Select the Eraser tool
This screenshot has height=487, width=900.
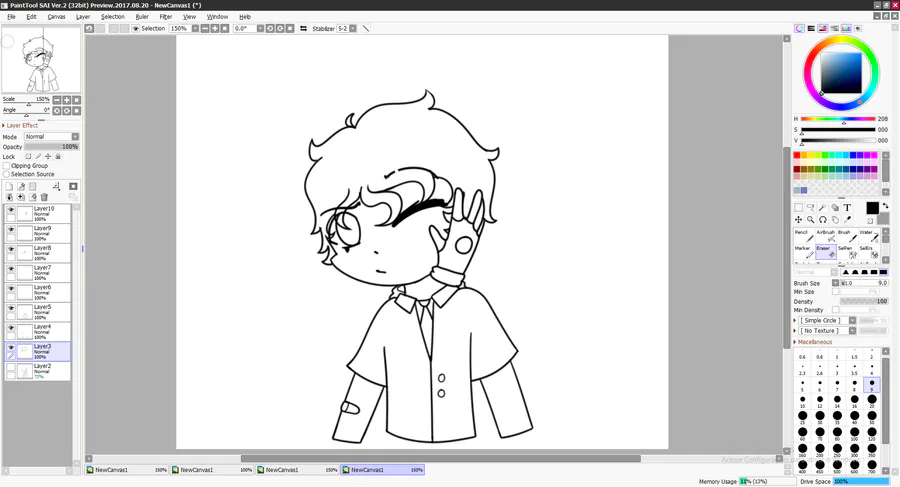[x=826, y=252]
